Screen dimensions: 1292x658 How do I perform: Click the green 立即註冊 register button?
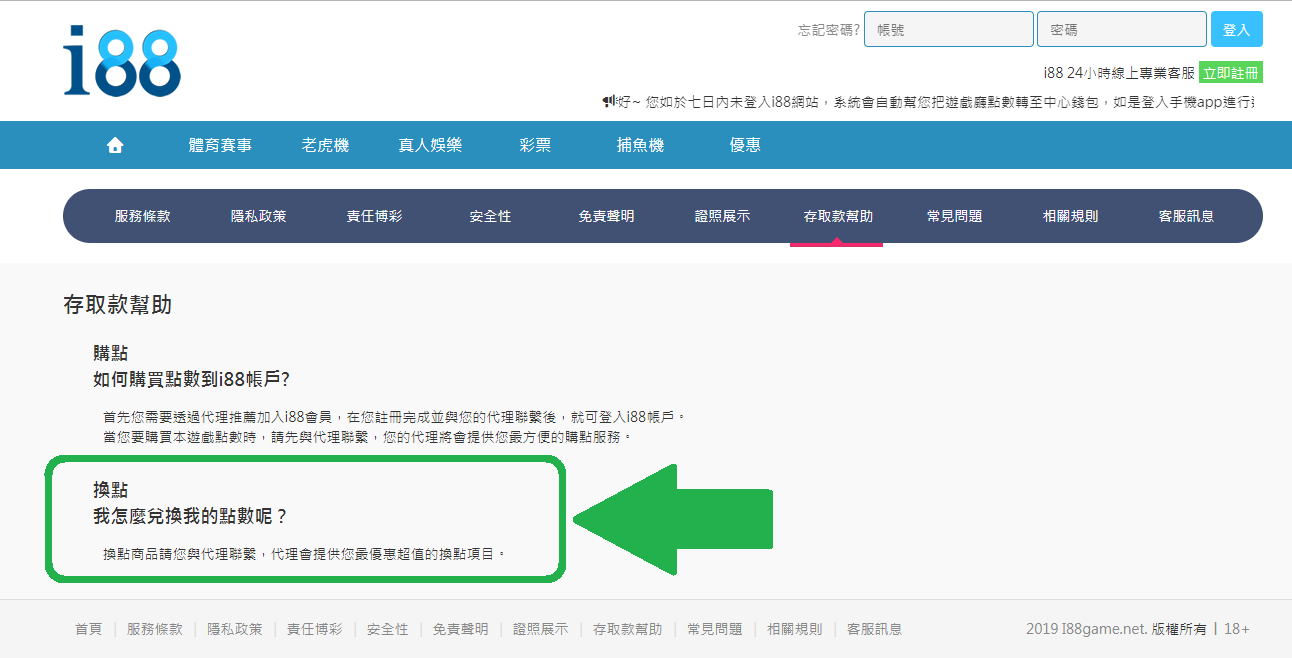click(1230, 73)
